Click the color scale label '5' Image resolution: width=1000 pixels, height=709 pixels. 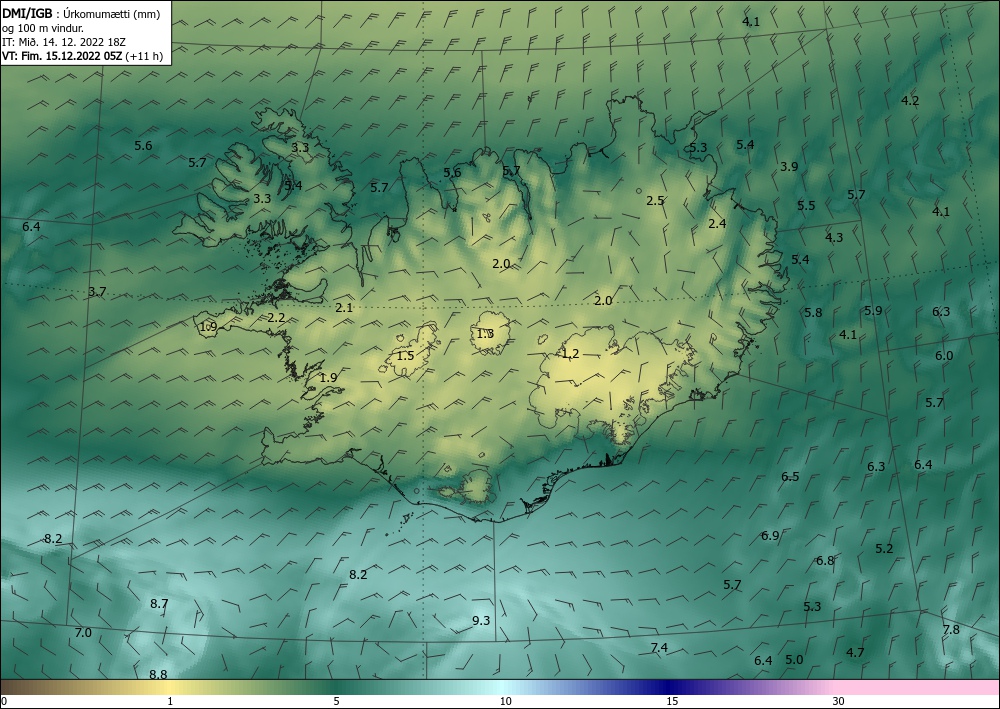click(336, 702)
